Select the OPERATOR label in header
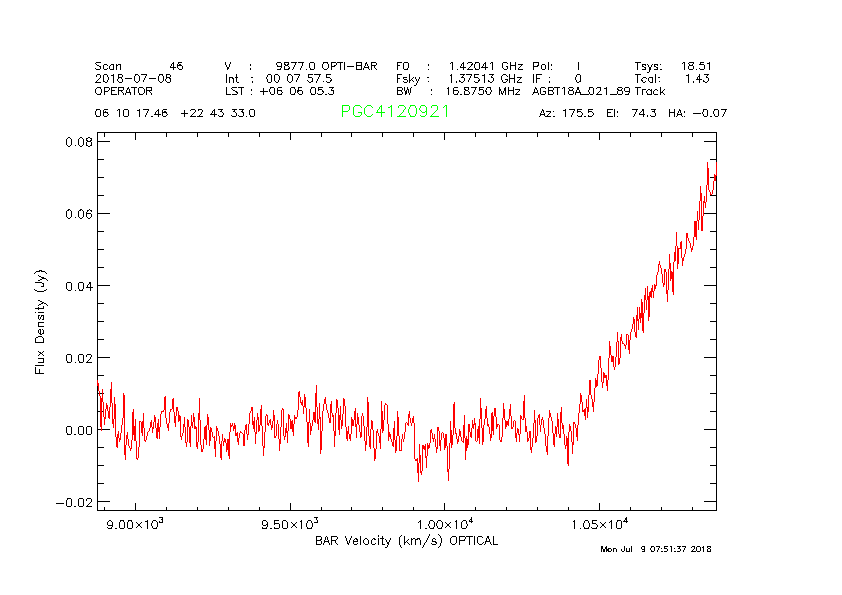 [x=124, y=91]
